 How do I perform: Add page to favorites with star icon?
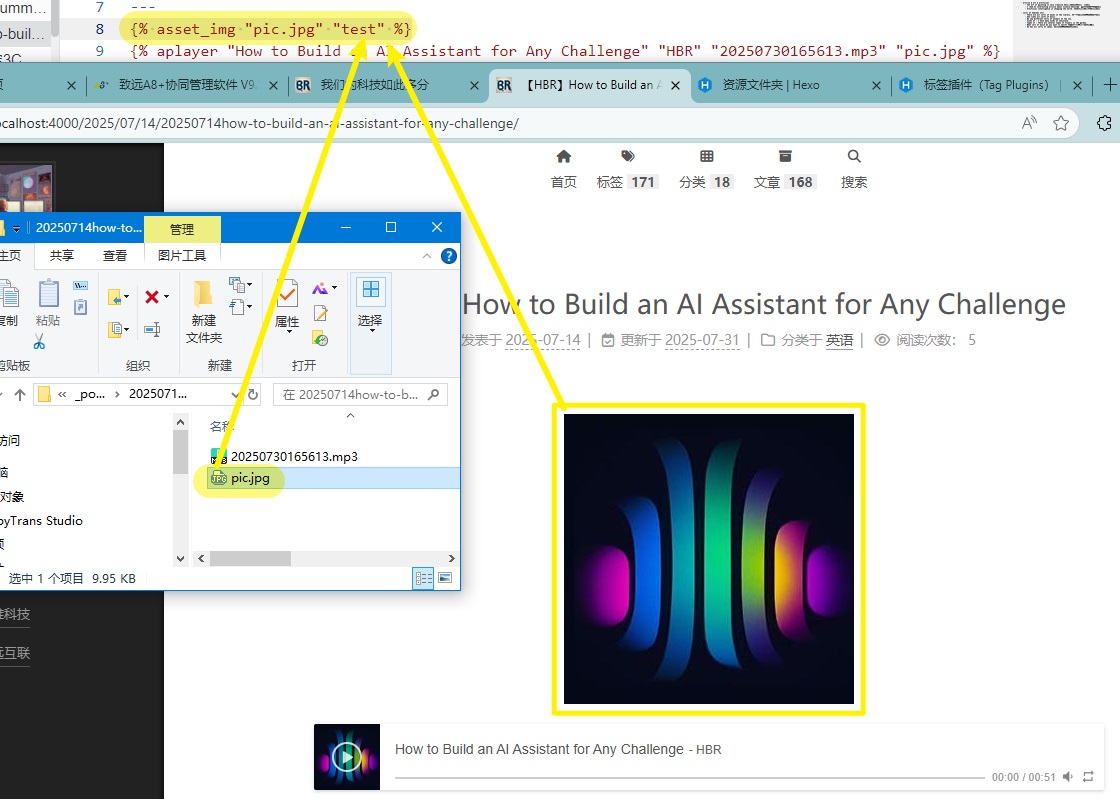[1061, 123]
